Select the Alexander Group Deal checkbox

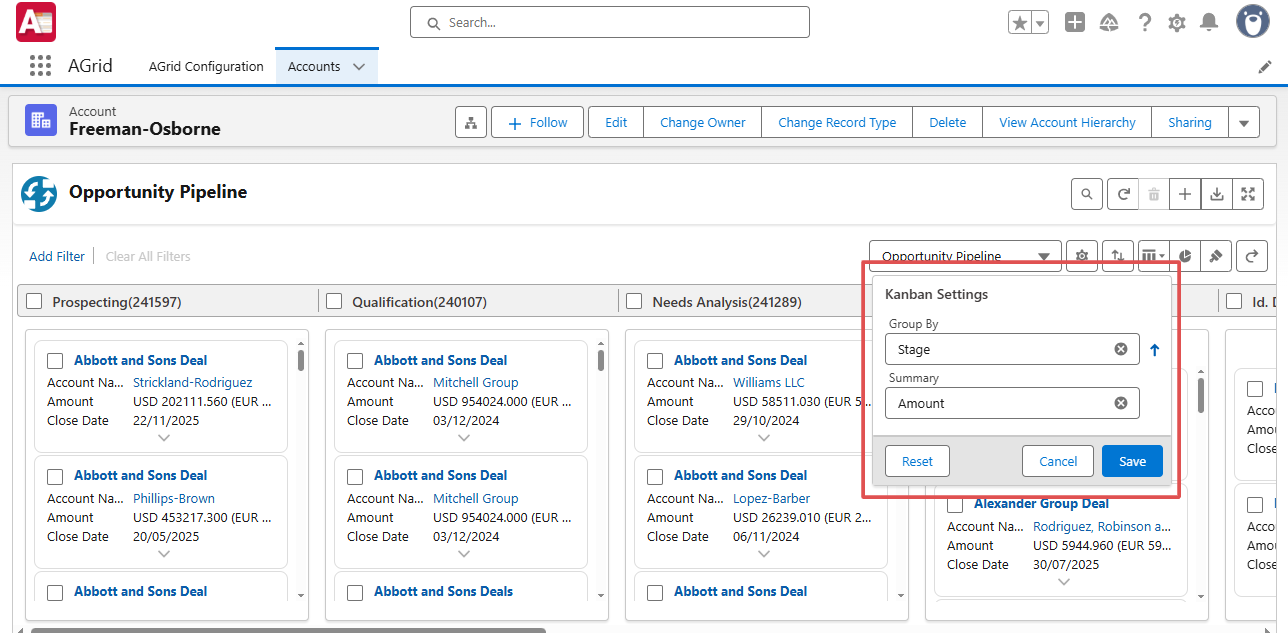click(x=955, y=505)
